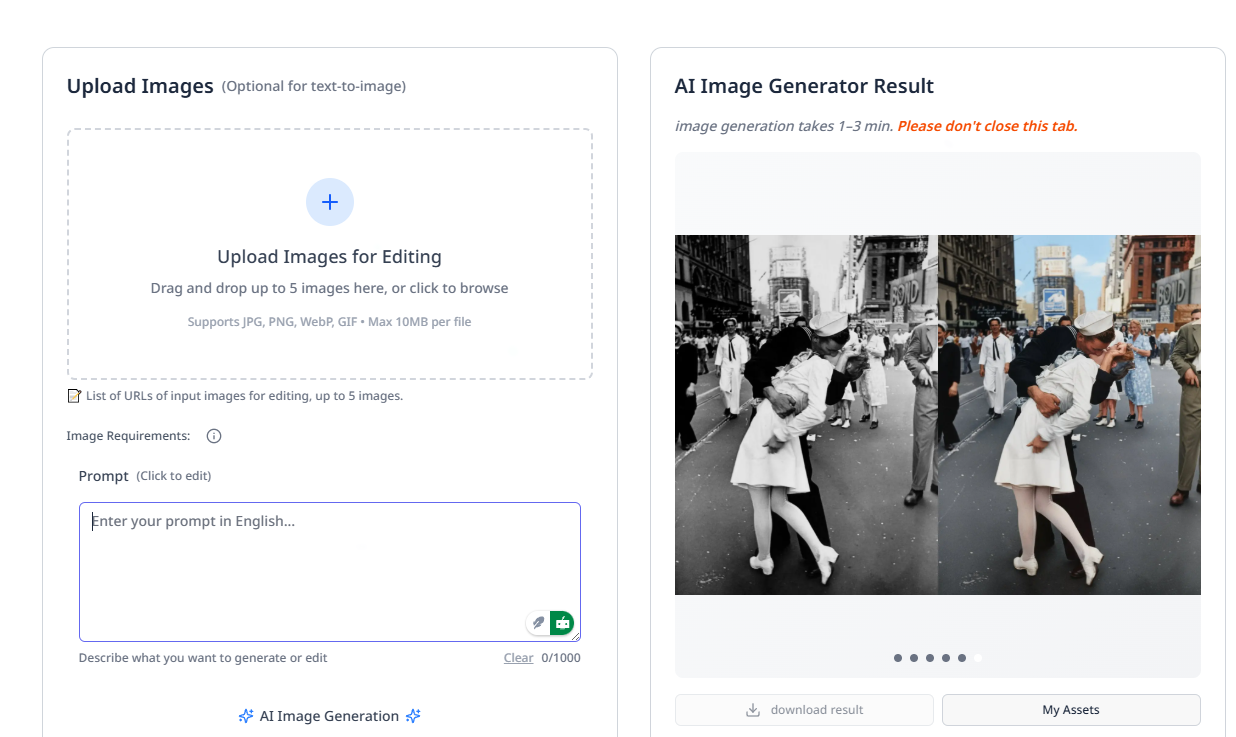This screenshot has width=1236, height=737.
Task: Click the green robot icon in prompt box
Action: coord(562,623)
